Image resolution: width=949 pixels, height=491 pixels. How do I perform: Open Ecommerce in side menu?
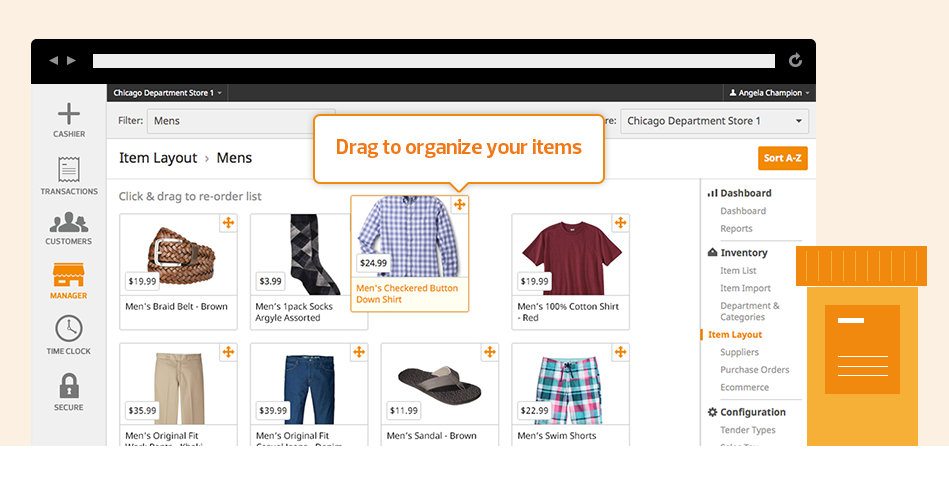click(x=744, y=387)
